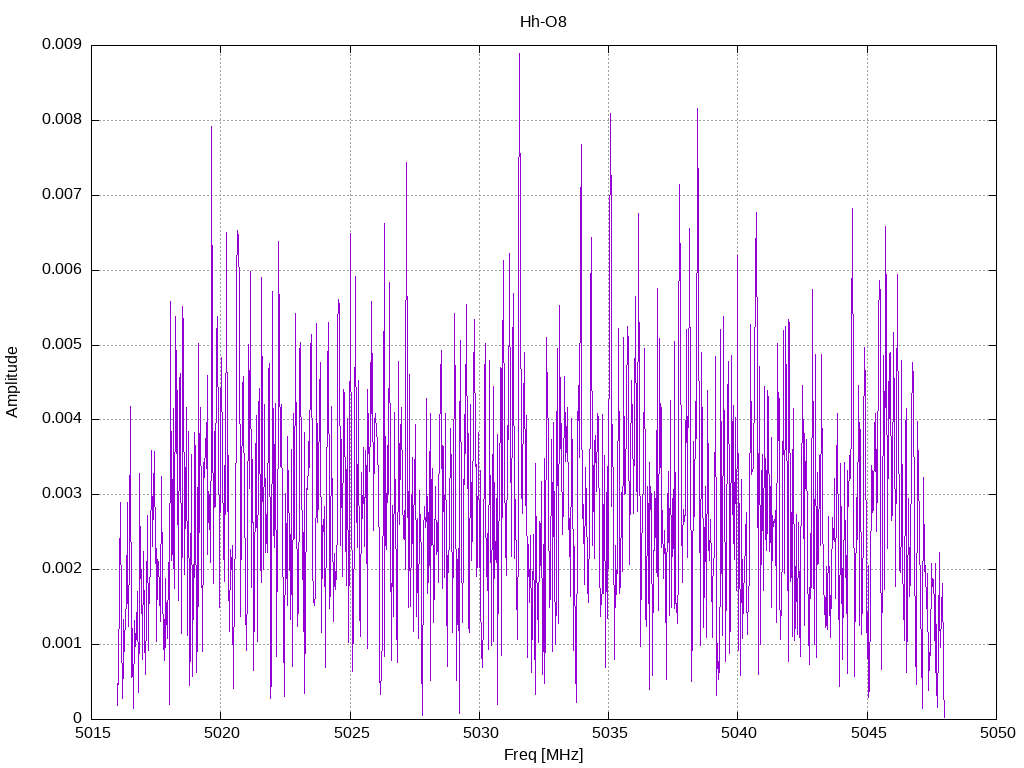This screenshot has height=768, width=1024.
Task: Click the x-axis tick label 5015
Action: [x=91, y=733]
